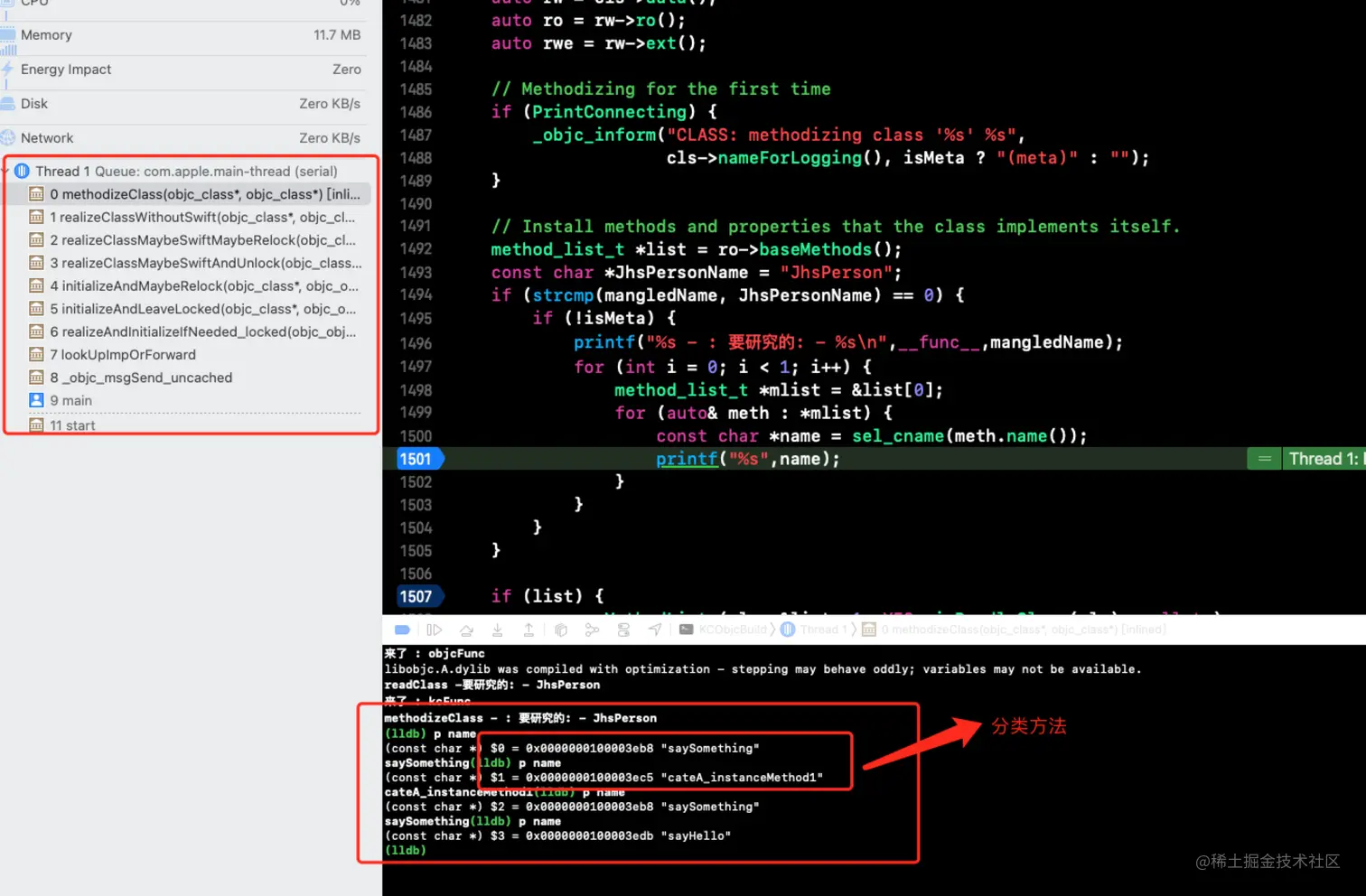
Task: Open the Debug View Hierarchy icon
Action: click(x=560, y=630)
